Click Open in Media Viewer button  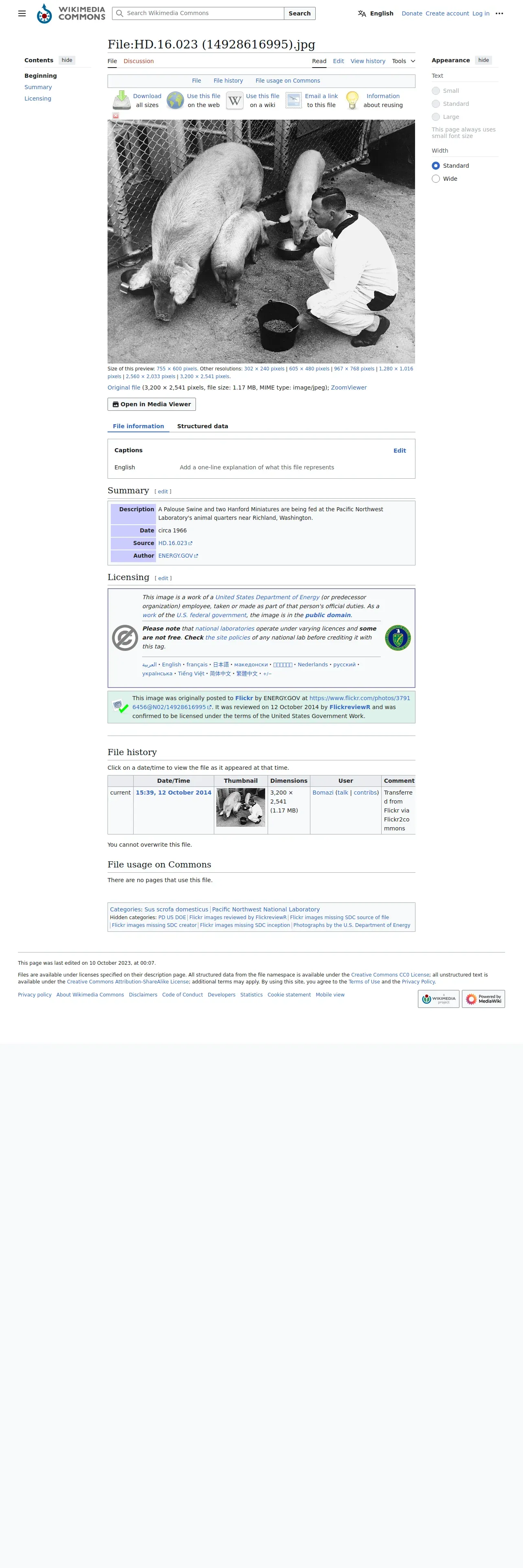click(x=152, y=404)
